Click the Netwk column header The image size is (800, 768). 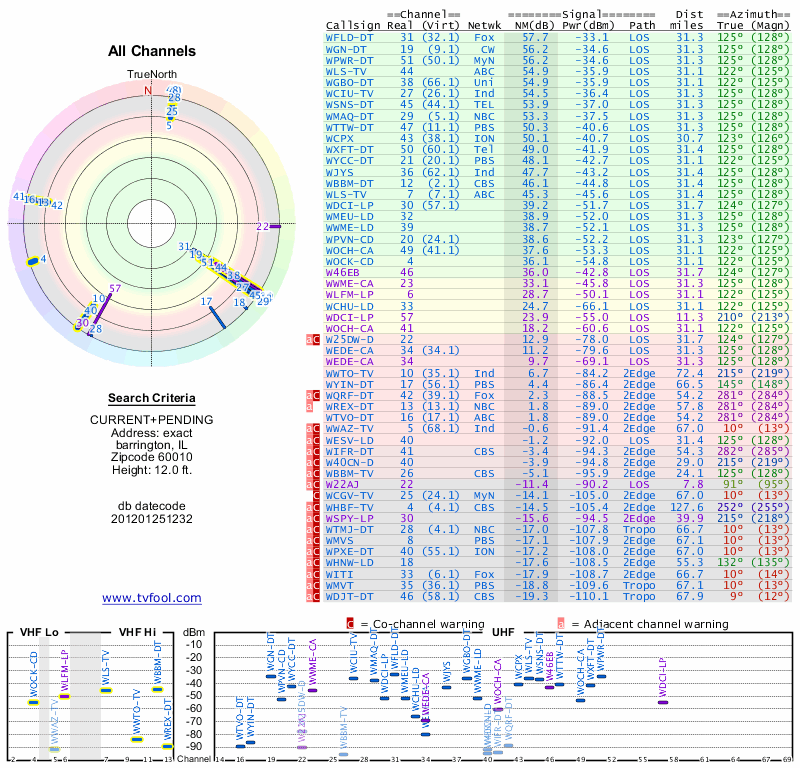coord(483,24)
